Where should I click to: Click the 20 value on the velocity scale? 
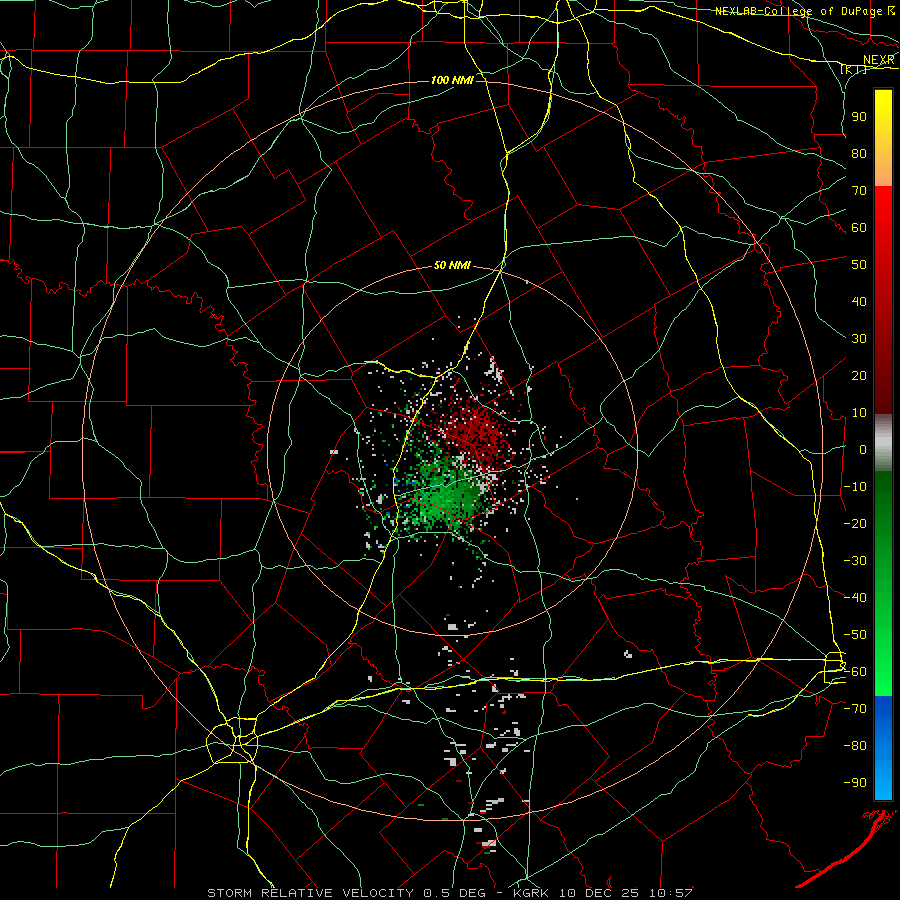tap(859, 375)
